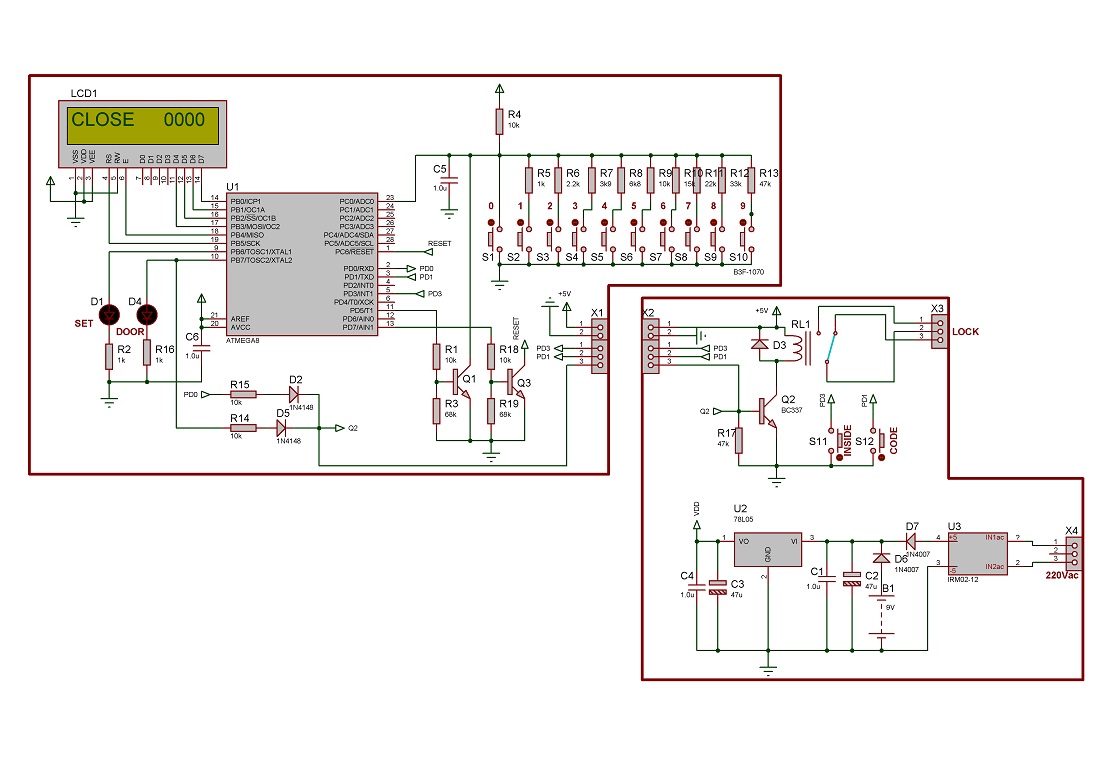Click the PD7/AIN1 pin label
The height and width of the screenshot is (764, 1100).
point(358,328)
